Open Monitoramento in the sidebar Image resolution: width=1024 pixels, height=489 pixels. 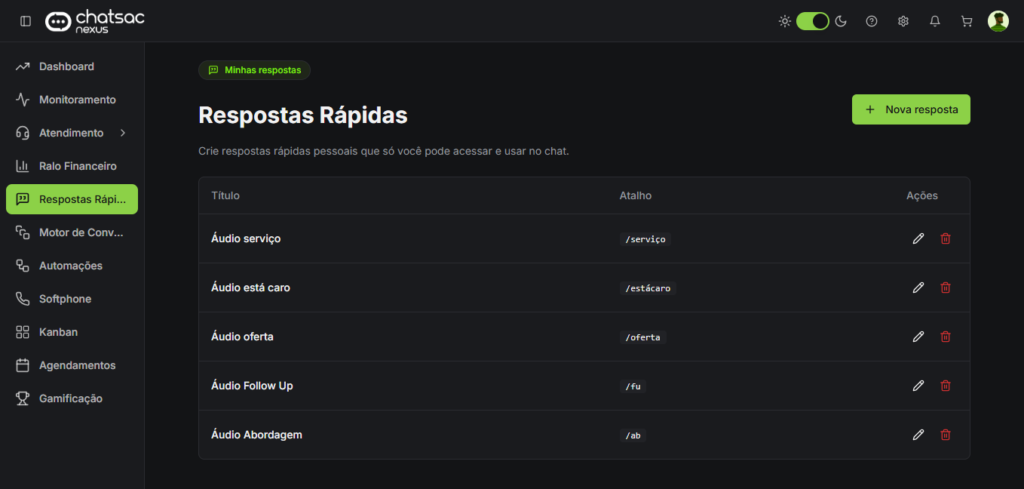(72, 100)
